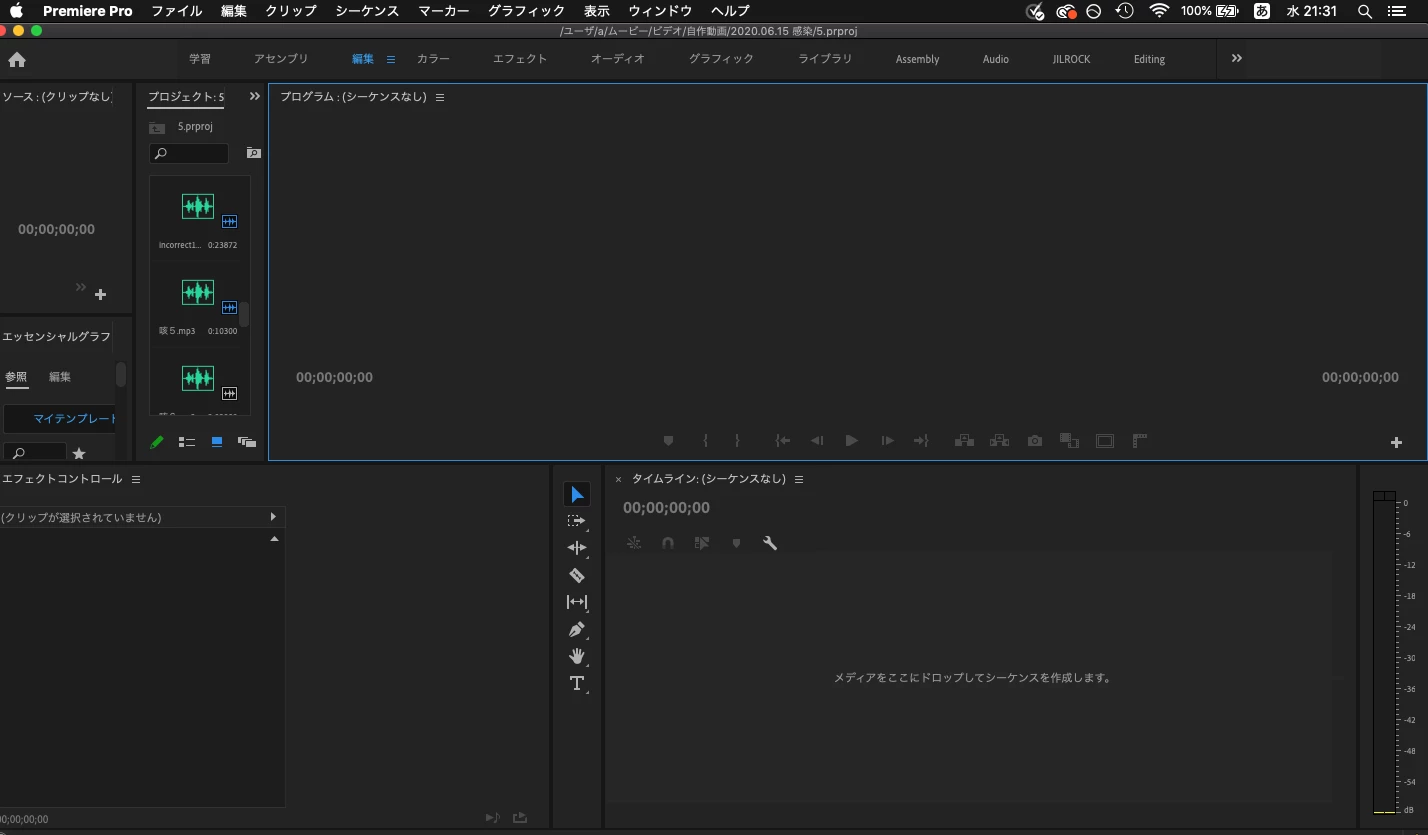Viewport: 1428px width, 835px height.
Task: Add marker in Program monitor
Action: click(x=669, y=441)
